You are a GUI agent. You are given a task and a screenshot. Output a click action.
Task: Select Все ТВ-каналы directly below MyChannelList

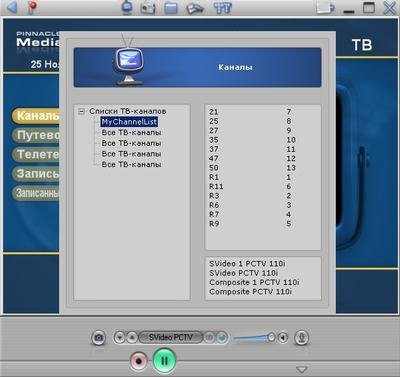131,133
